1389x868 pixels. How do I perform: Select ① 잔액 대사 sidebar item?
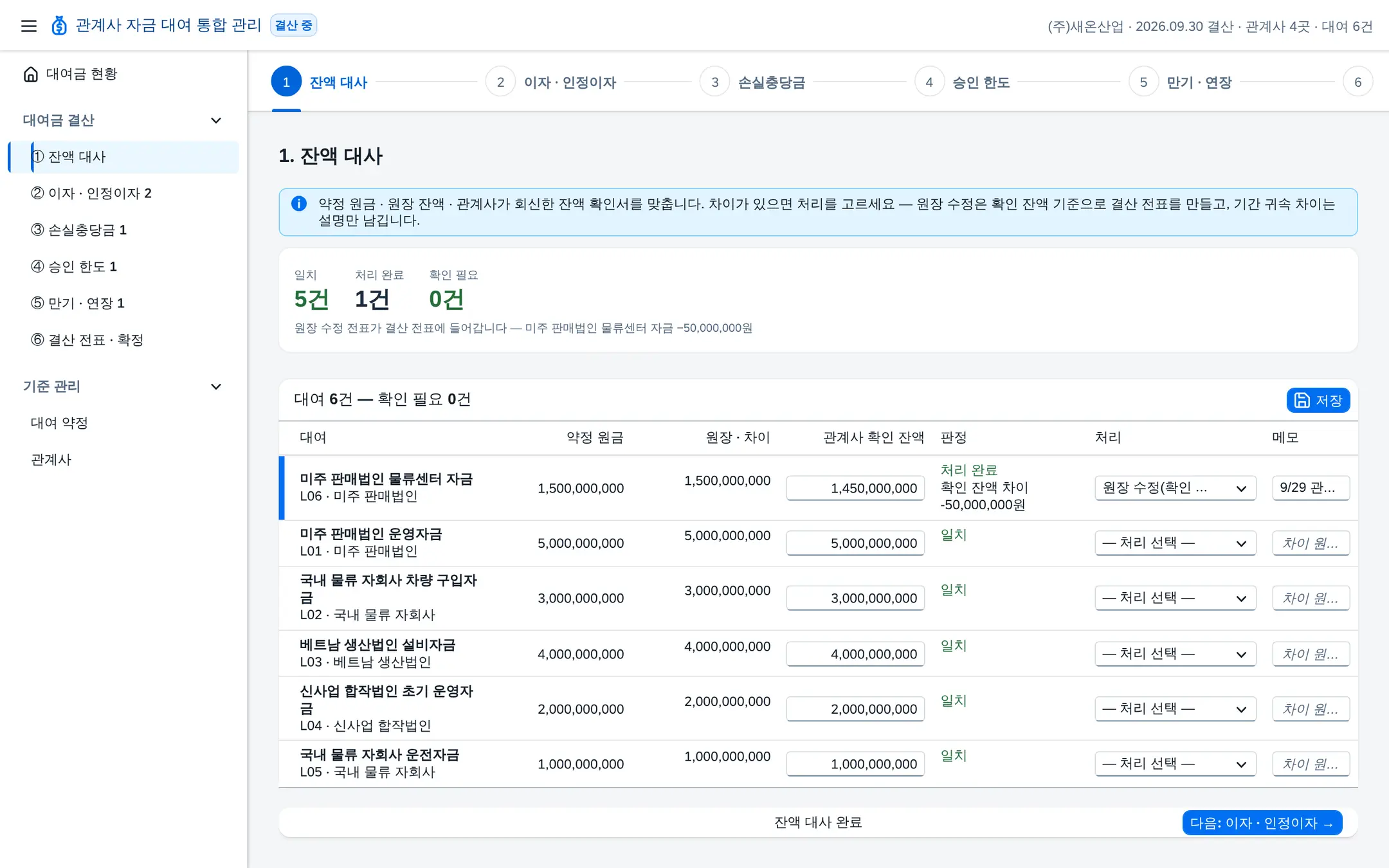pyautogui.click(x=123, y=157)
